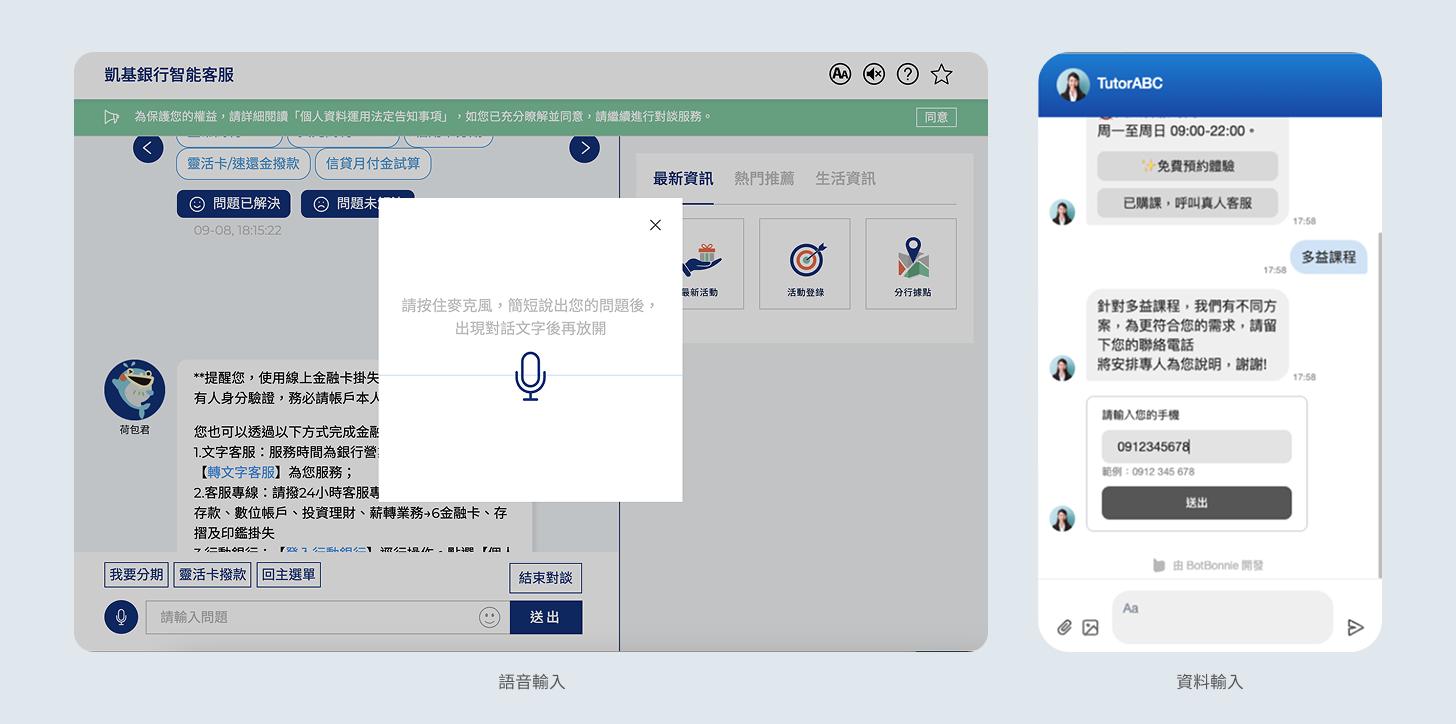Screen dimensions: 1456x724
Task: Select 信貸月付金試算 option
Action: 373,163
